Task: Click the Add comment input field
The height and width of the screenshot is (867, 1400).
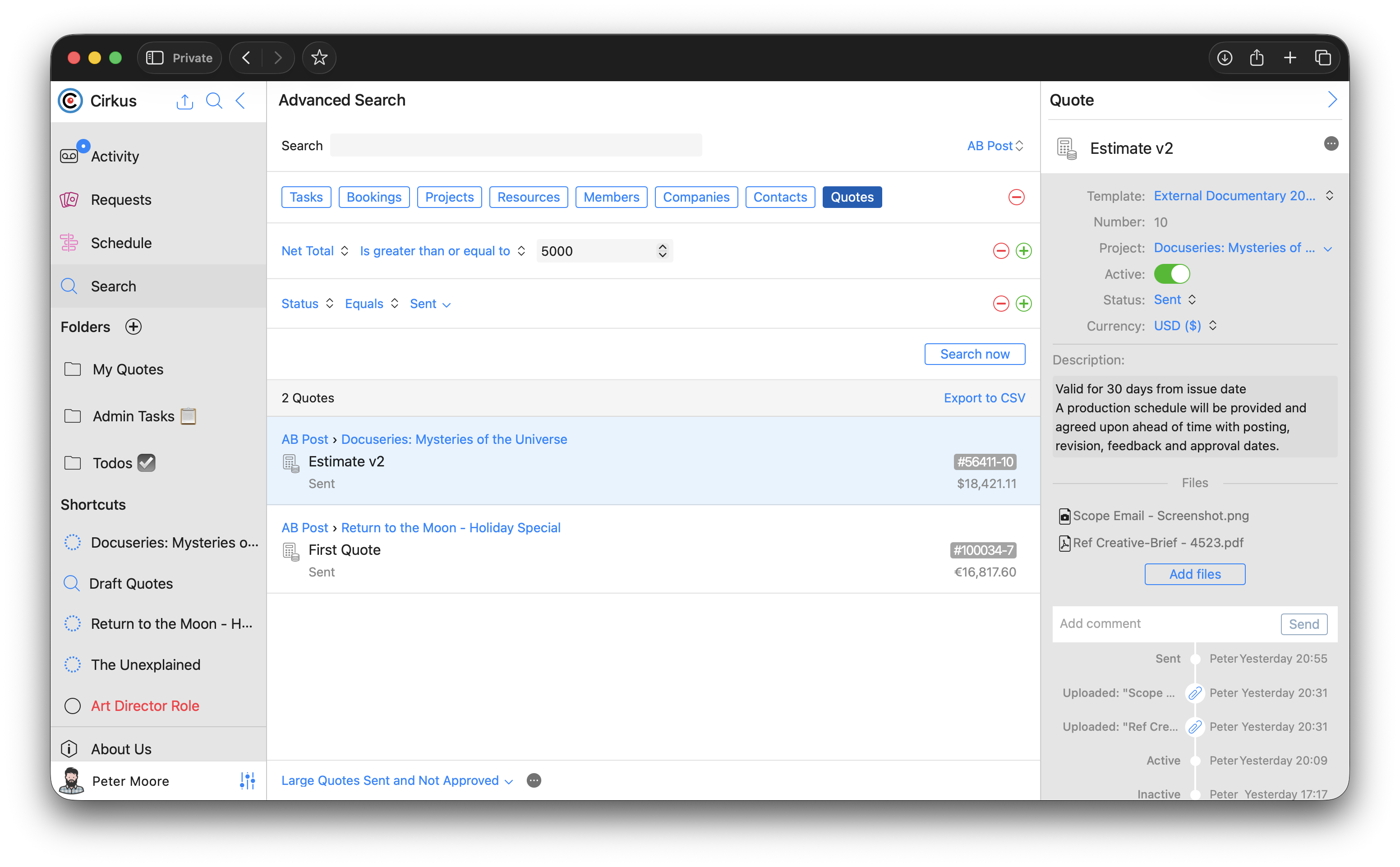Action: (x=1164, y=624)
